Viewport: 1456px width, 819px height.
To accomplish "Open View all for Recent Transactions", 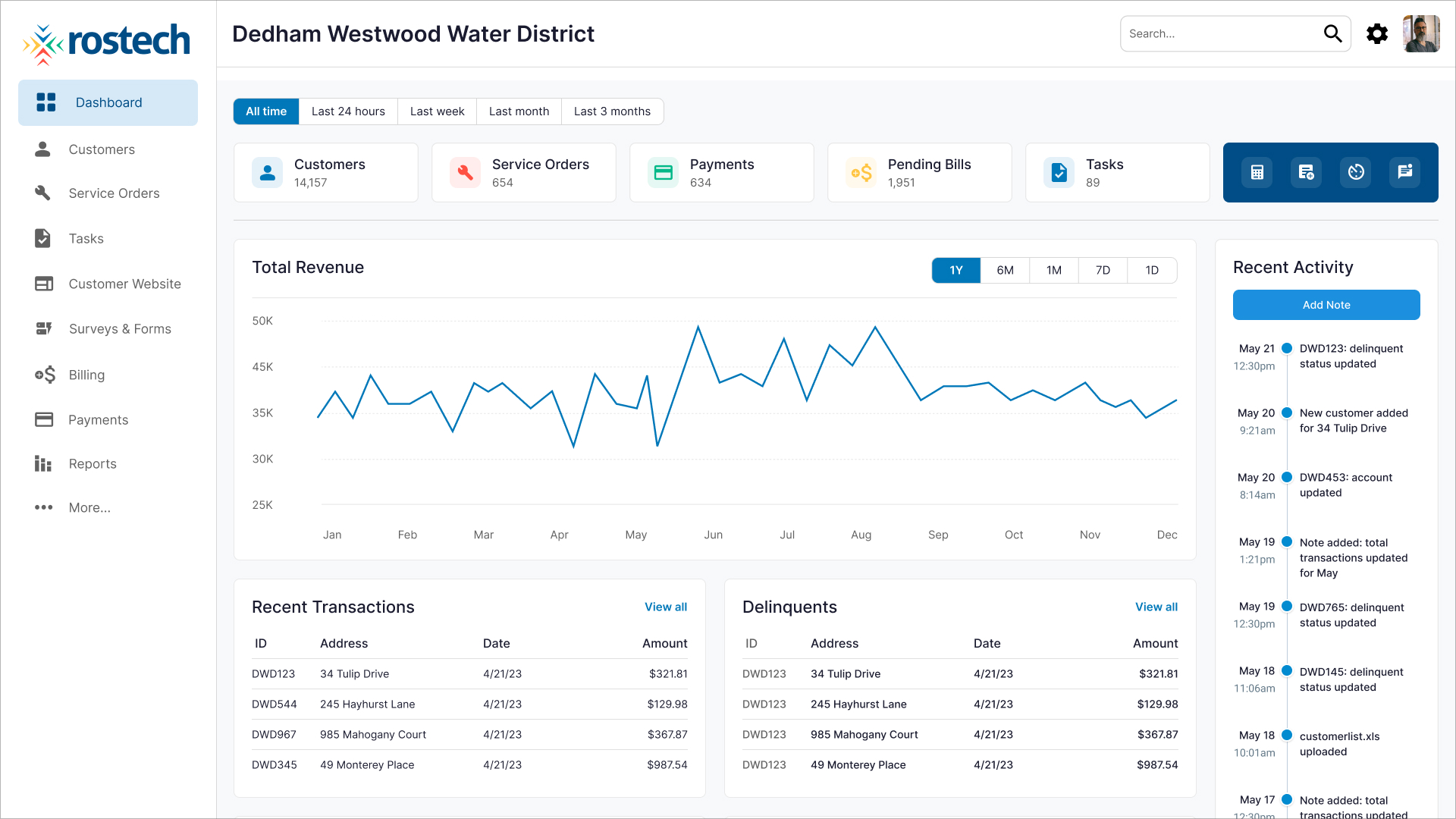I will [666, 607].
